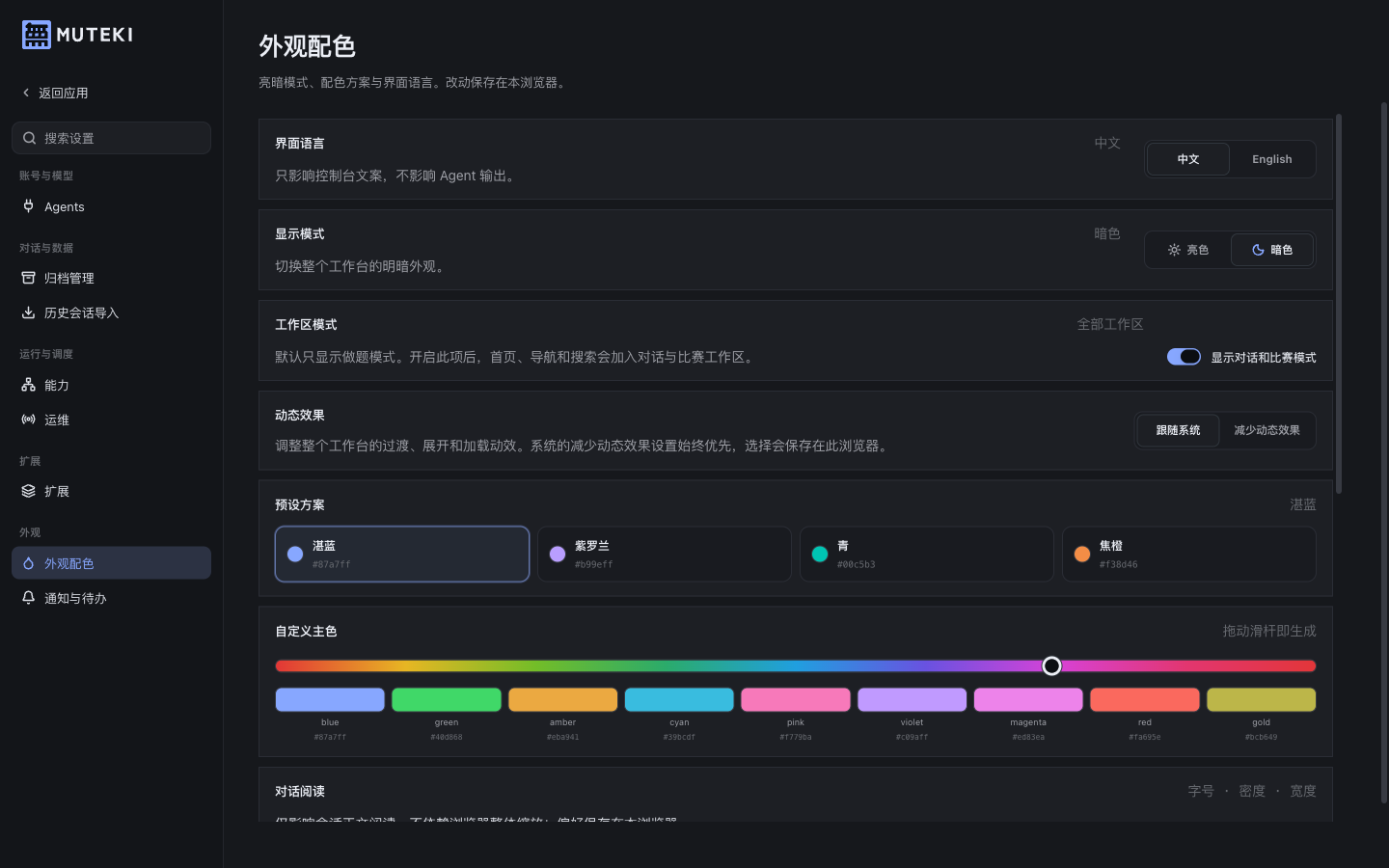Pick the amber custom color swatch
Image resolution: width=1389 pixels, height=868 pixels.
(563, 699)
